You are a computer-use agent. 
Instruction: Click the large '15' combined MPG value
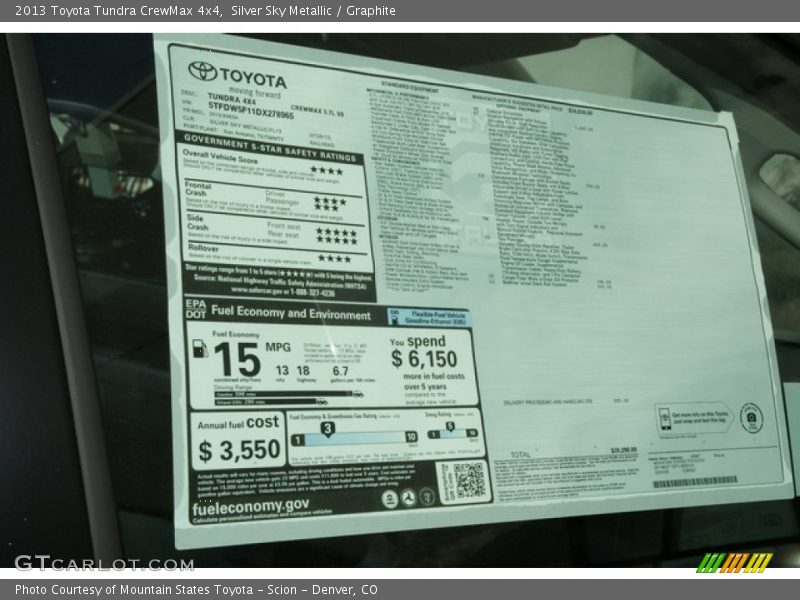pos(237,359)
